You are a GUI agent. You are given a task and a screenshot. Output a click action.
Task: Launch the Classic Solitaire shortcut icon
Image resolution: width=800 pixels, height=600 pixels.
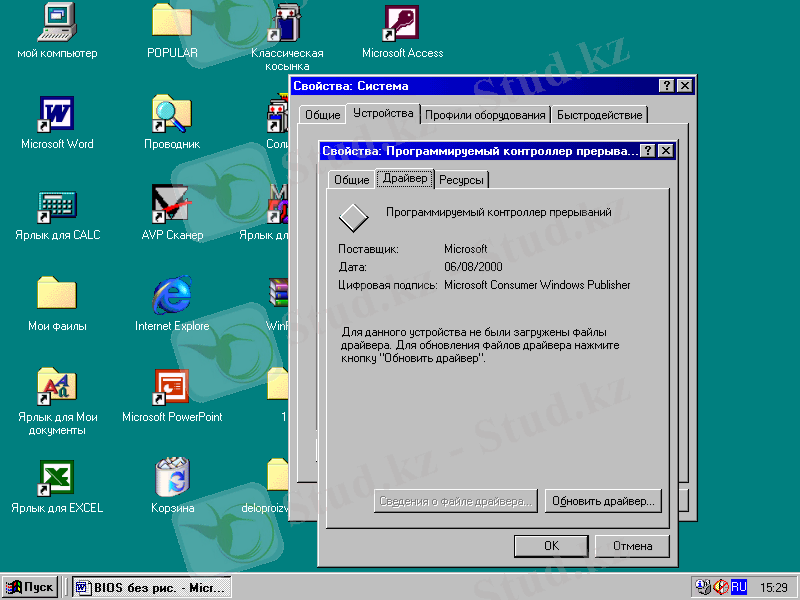click(286, 23)
